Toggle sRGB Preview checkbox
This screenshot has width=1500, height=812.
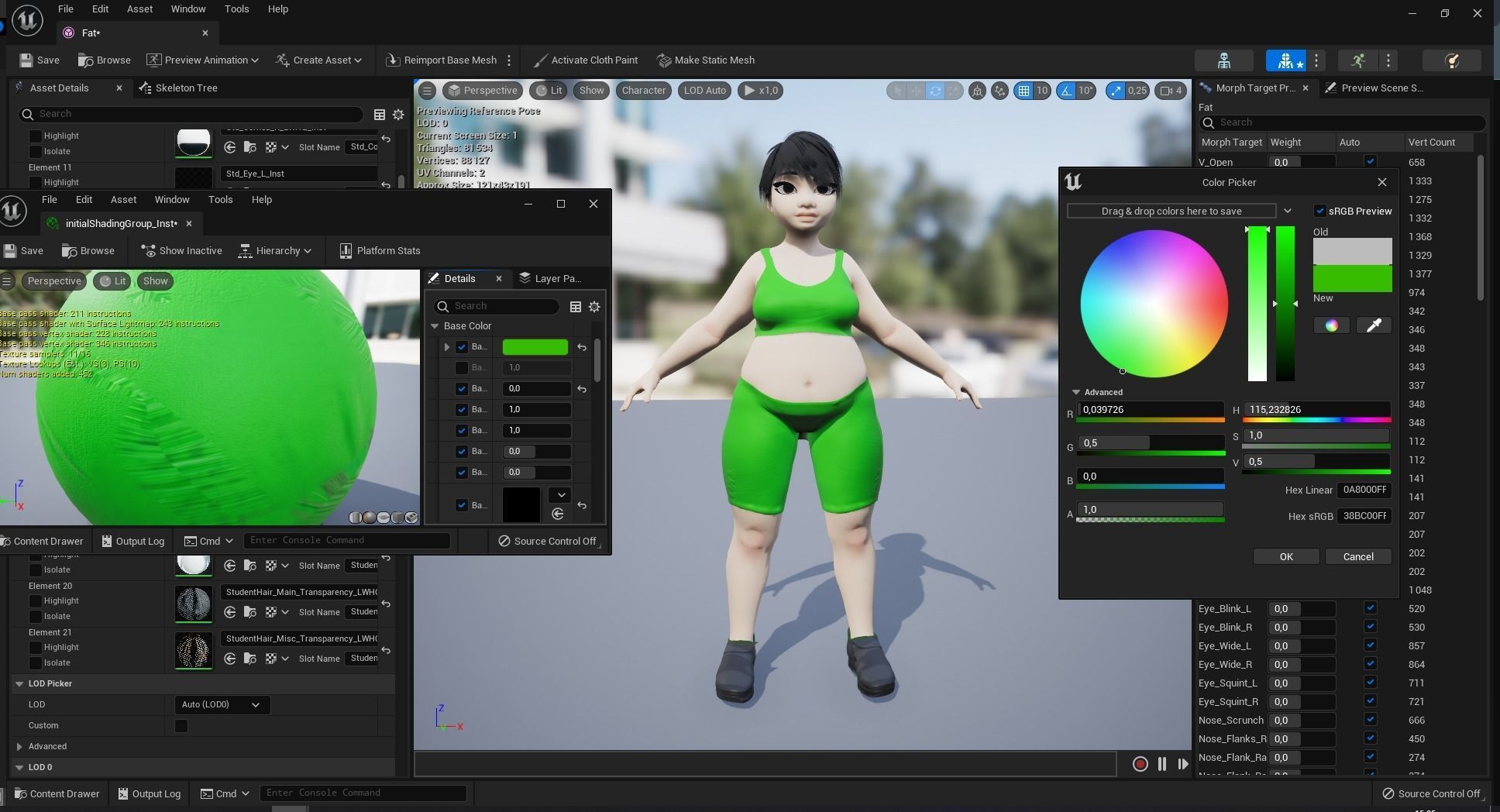(1320, 211)
